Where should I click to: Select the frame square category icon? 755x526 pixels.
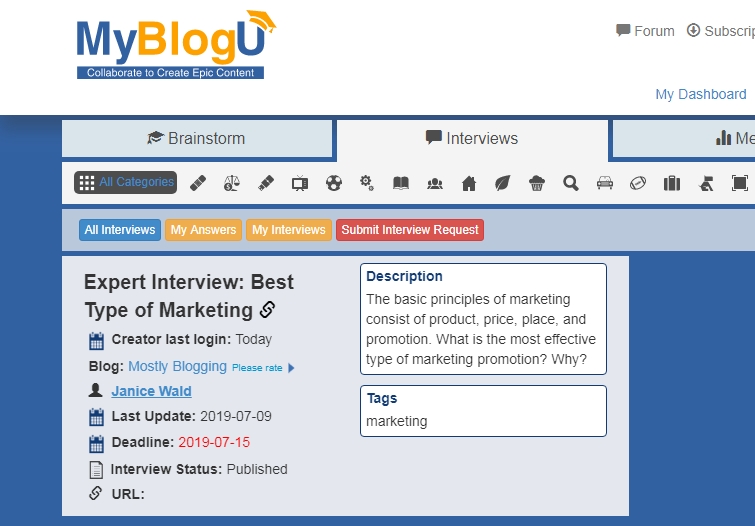click(740, 183)
